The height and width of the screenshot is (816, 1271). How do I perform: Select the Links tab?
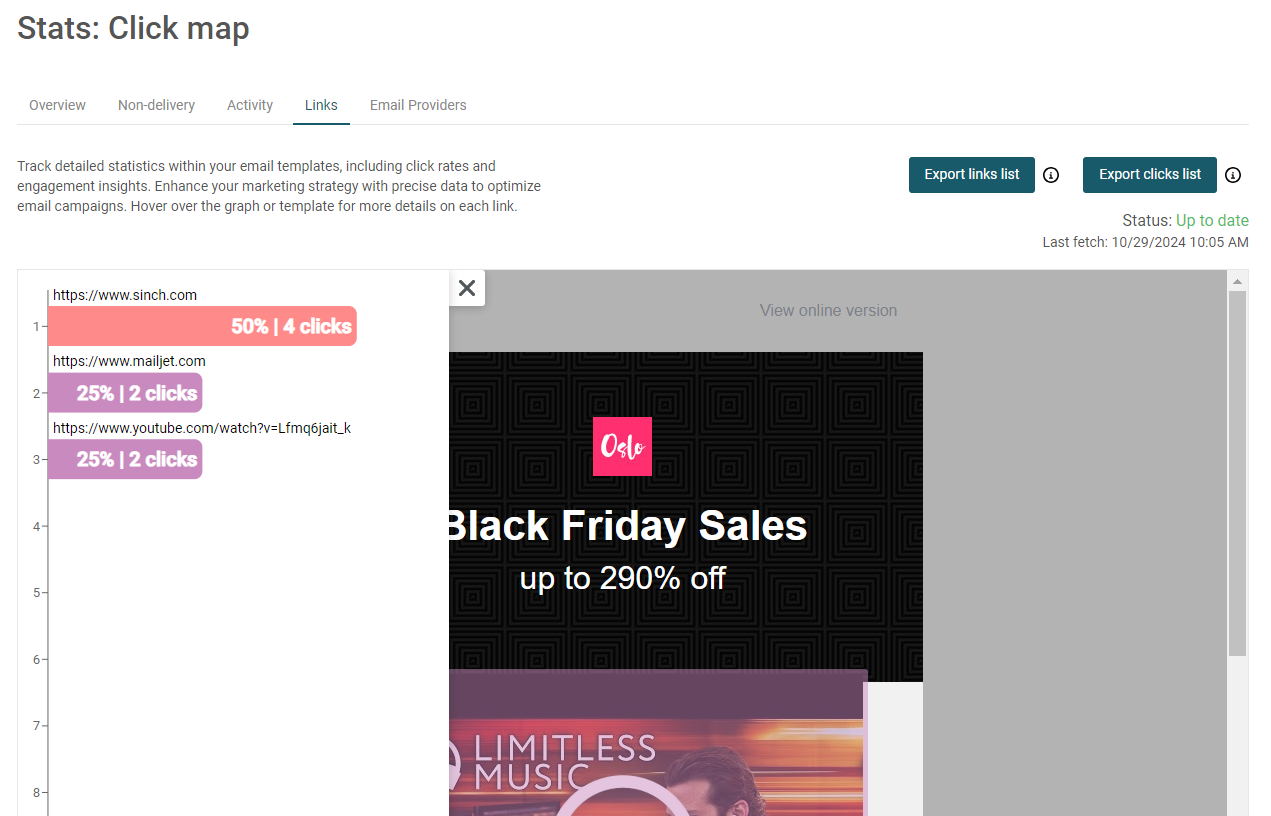(x=321, y=105)
